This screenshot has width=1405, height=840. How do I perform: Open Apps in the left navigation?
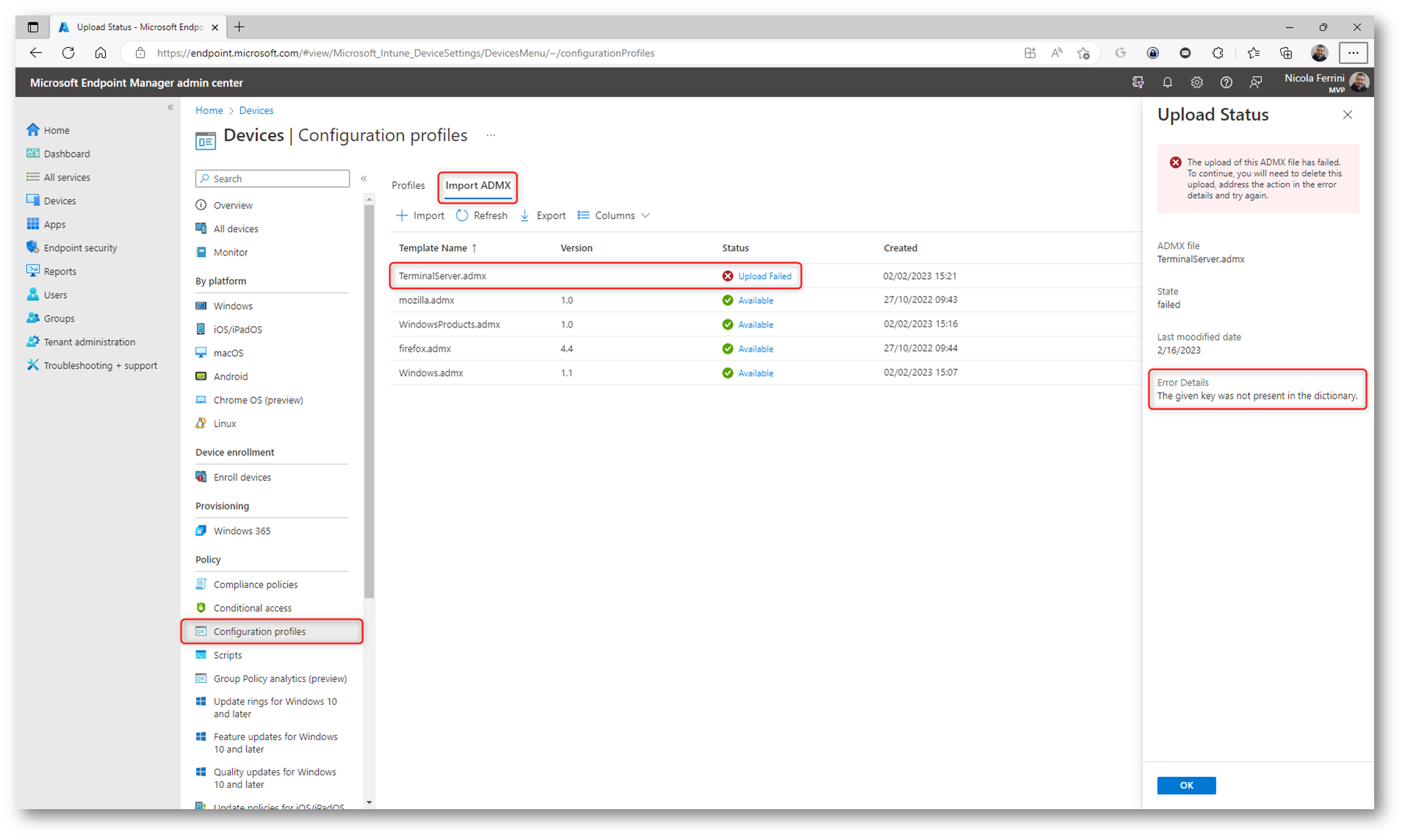54,224
